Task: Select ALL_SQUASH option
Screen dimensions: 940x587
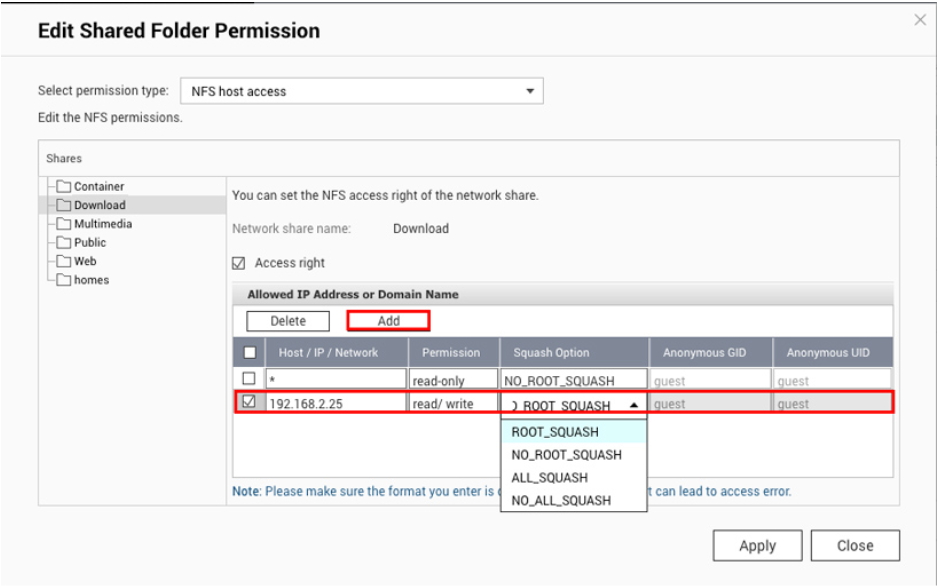Action: (x=549, y=478)
